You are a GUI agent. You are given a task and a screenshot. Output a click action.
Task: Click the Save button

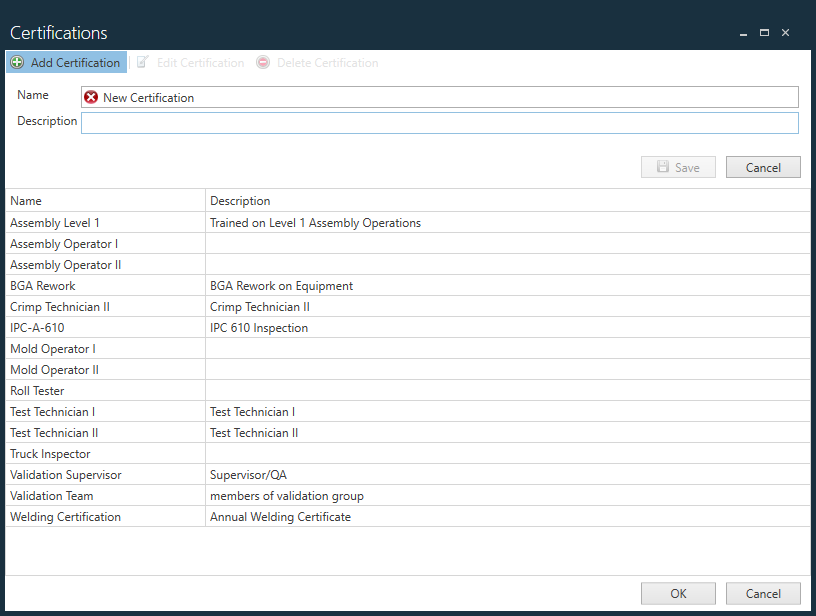click(x=678, y=167)
